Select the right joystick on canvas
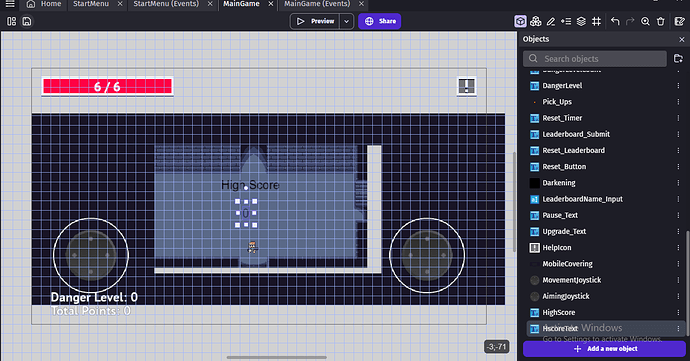The image size is (690, 361). click(x=427, y=255)
